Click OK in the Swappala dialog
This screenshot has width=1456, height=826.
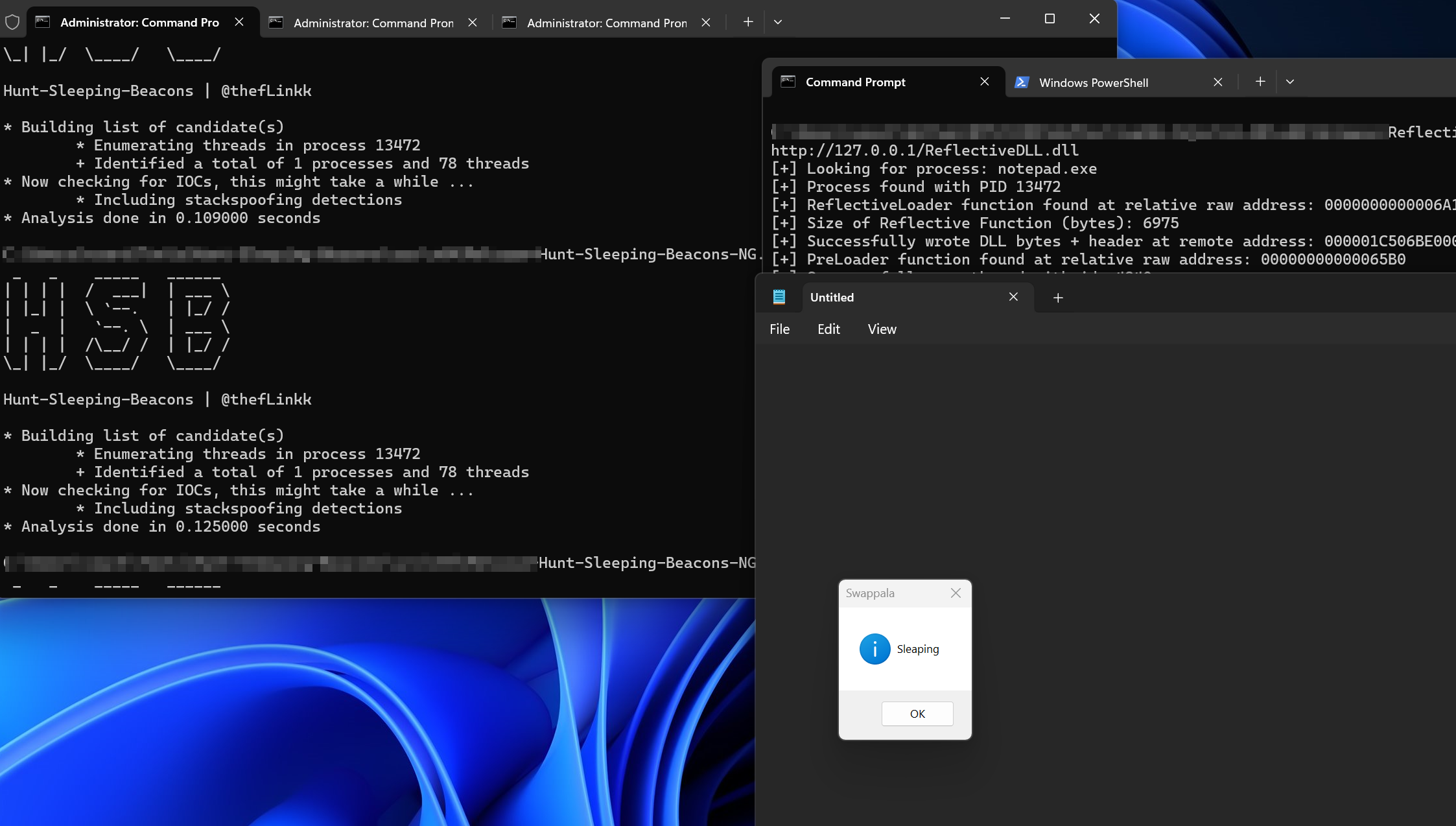(x=917, y=713)
